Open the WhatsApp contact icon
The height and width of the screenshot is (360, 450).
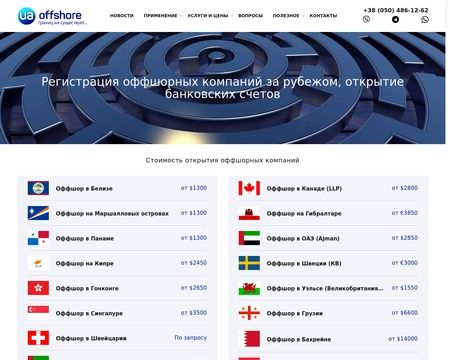pyautogui.click(x=425, y=19)
